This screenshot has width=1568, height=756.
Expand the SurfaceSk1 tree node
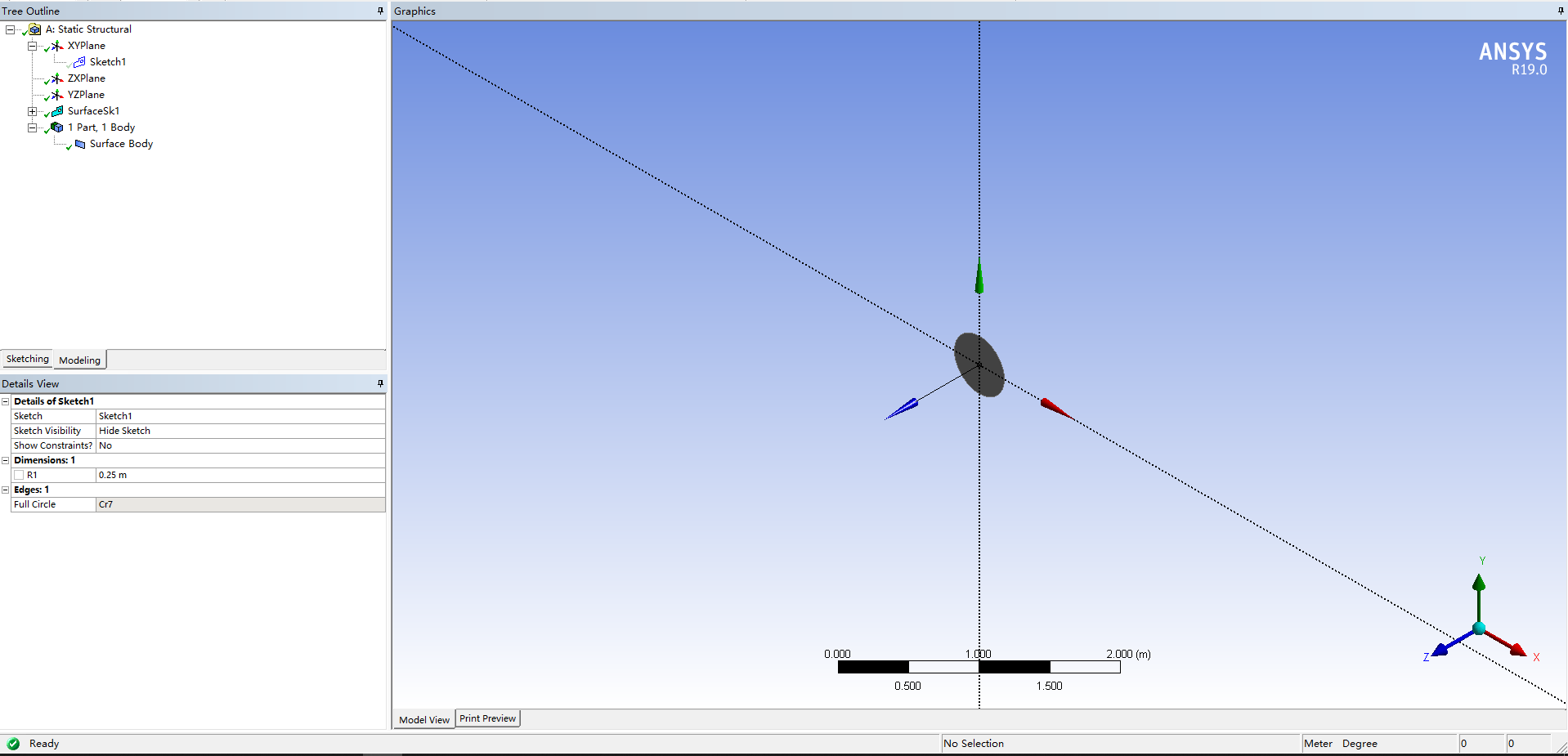click(31, 111)
